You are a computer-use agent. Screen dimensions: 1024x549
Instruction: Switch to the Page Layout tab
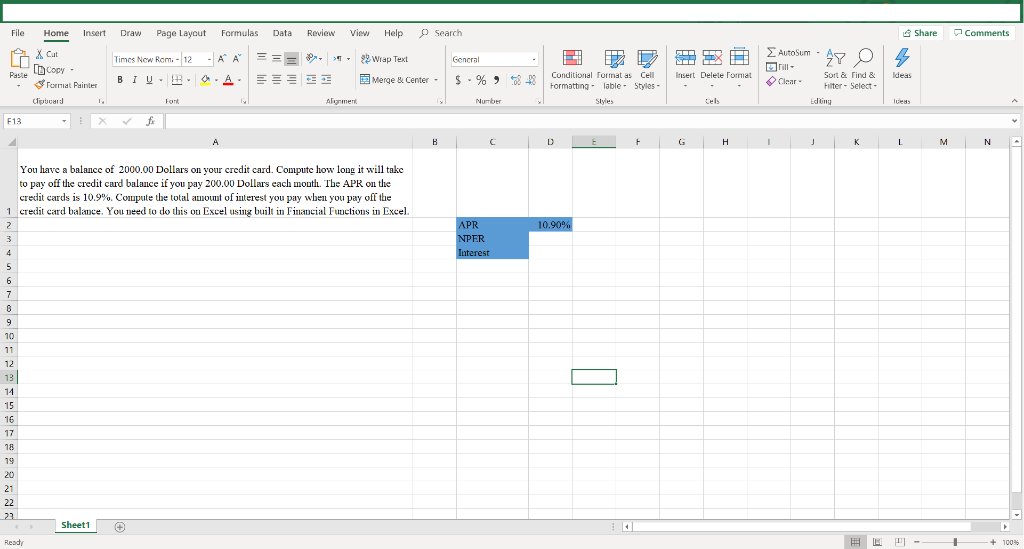coord(181,33)
